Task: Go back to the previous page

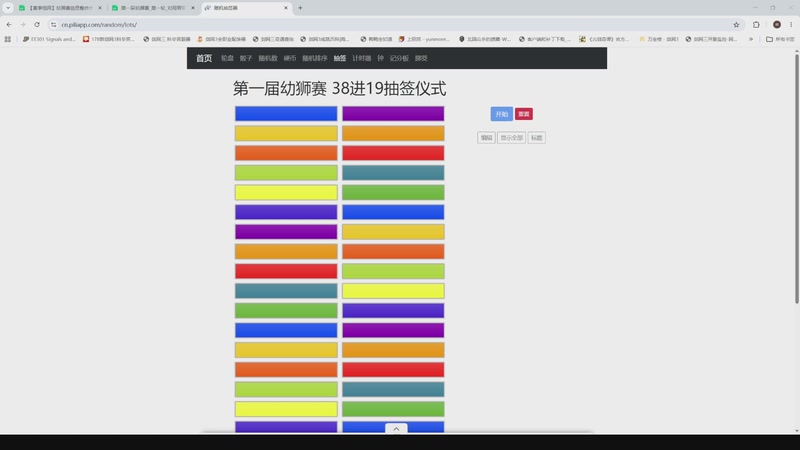Action: click(x=9, y=24)
